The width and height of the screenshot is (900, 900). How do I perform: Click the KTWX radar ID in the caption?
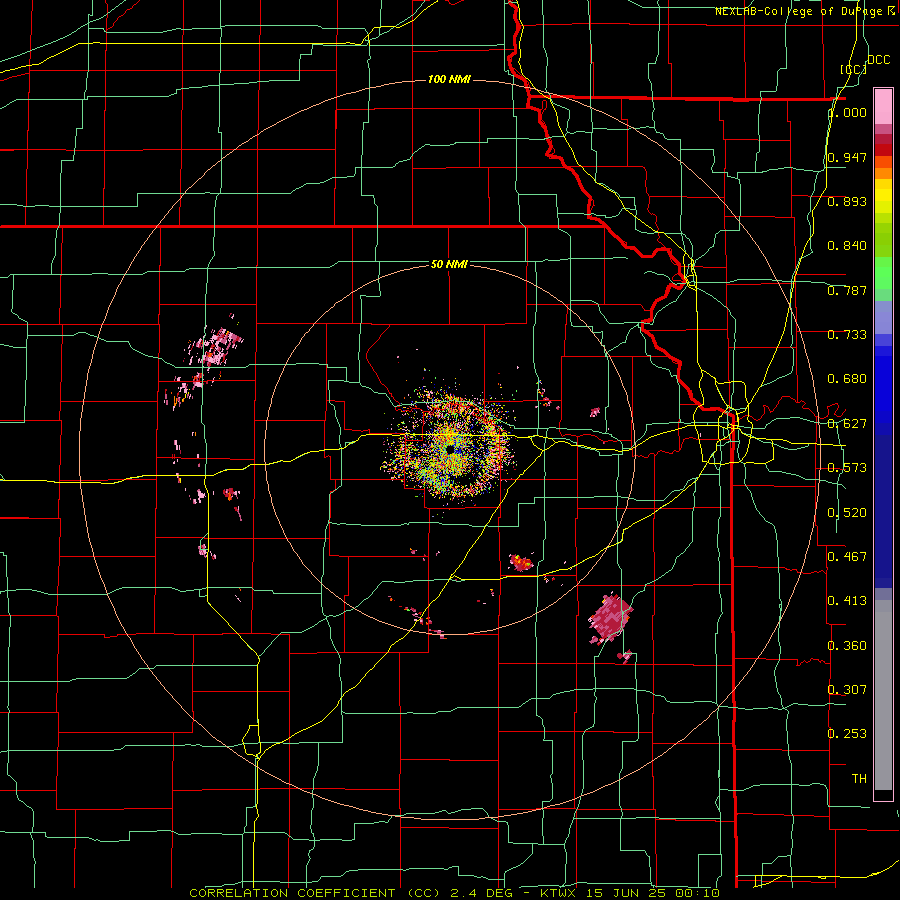click(x=558, y=893)
